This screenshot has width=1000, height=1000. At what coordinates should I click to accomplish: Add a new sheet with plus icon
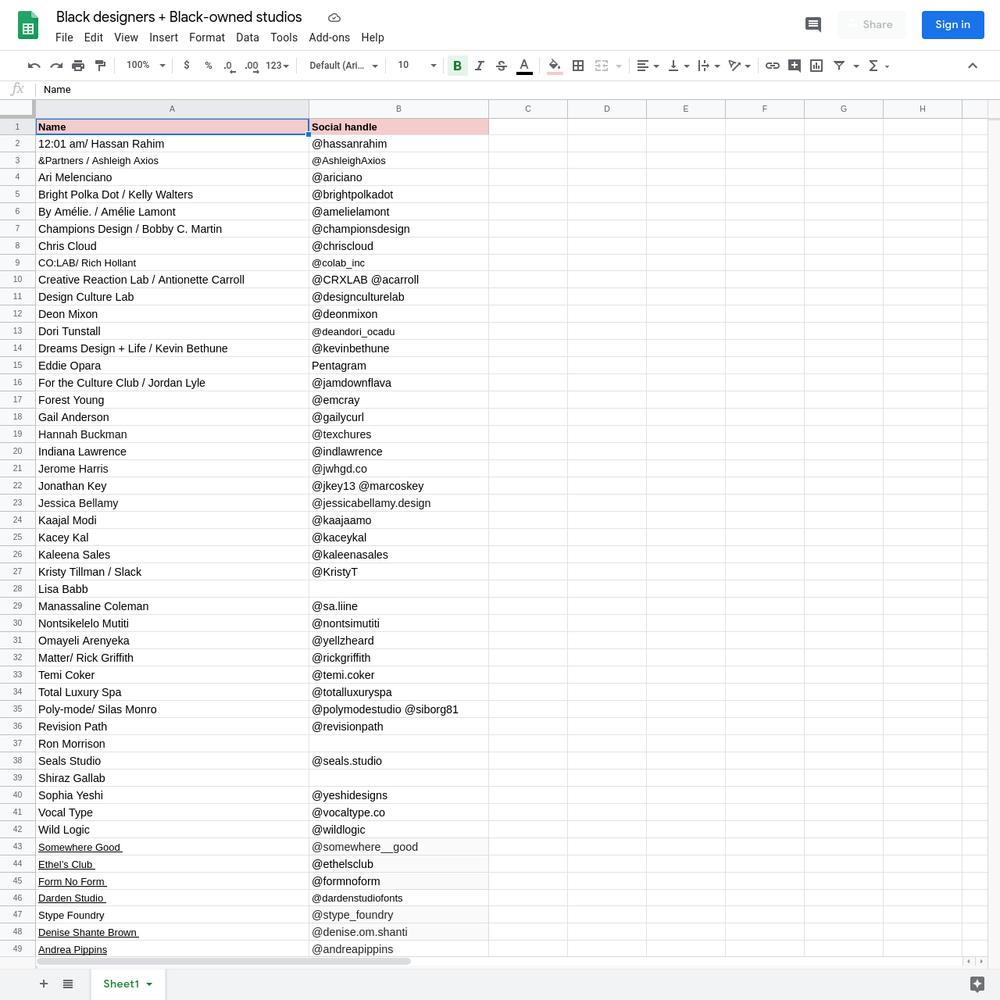(43, 983)
